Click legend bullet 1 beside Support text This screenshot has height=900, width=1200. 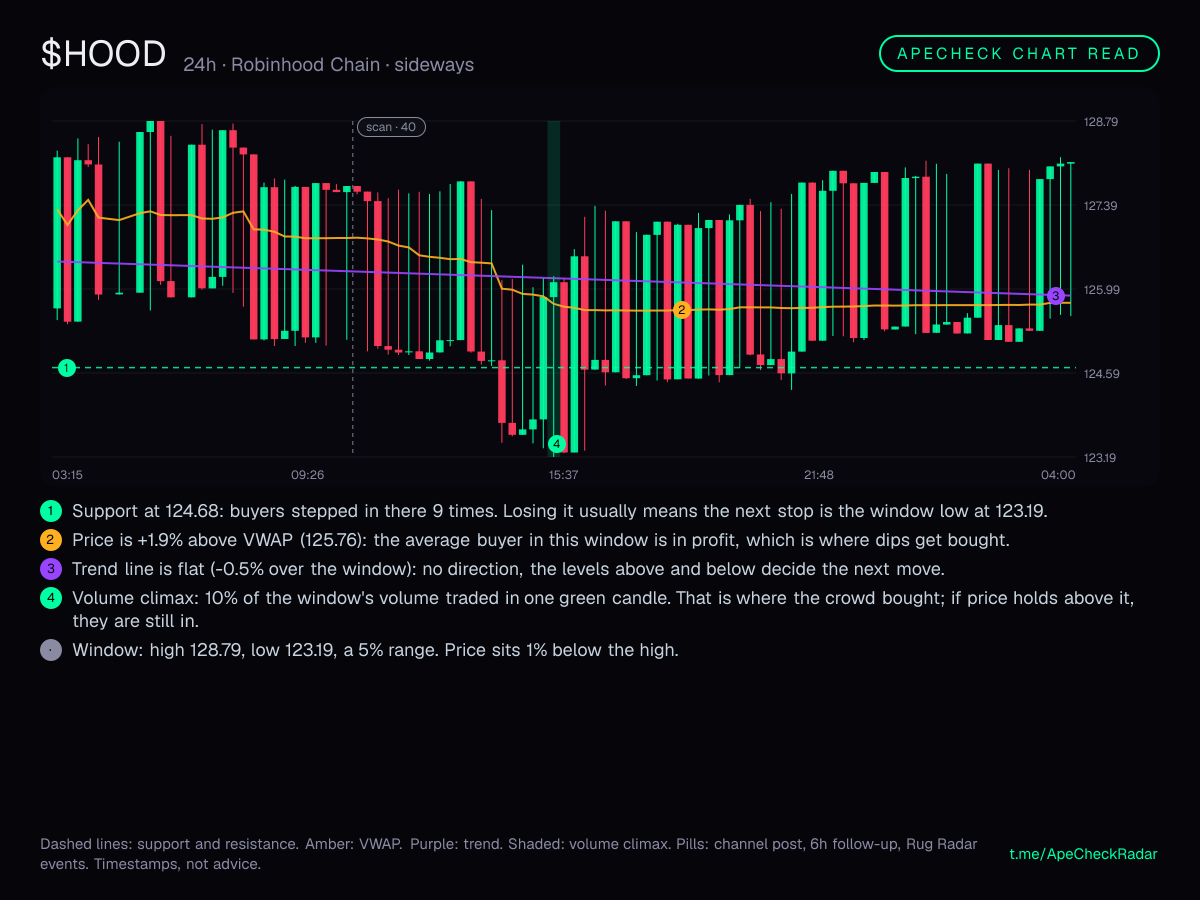tap(51, 510)
